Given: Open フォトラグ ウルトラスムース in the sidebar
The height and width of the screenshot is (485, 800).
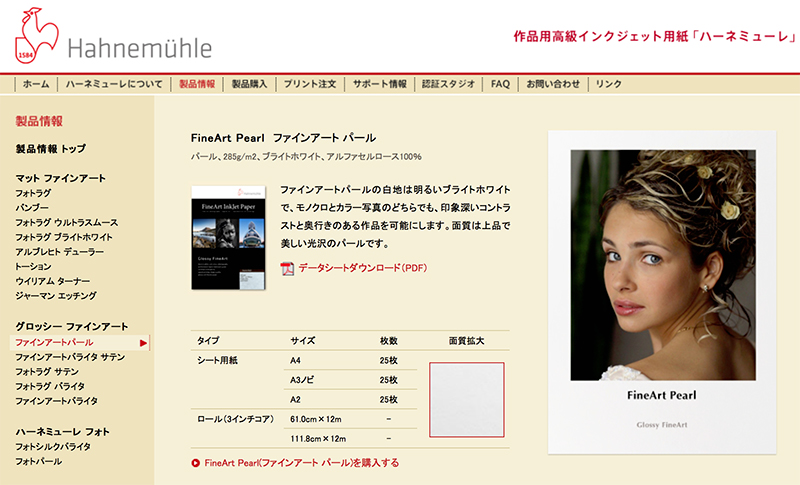Looking at the screenshot, I should [66, 223].
